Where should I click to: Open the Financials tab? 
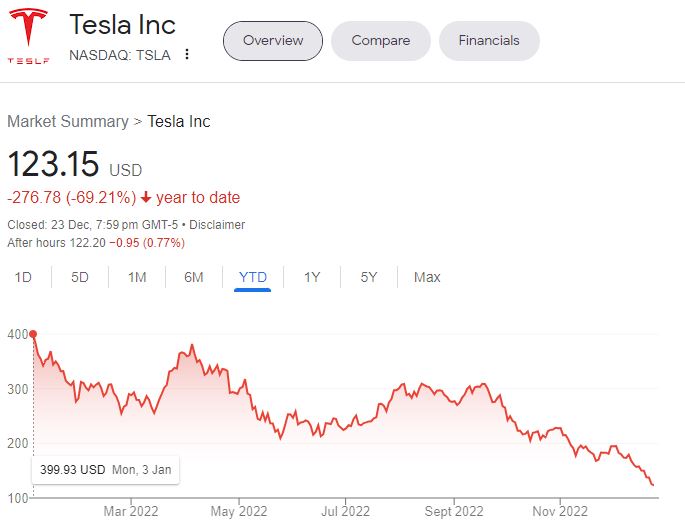click(x=489, y=41)
